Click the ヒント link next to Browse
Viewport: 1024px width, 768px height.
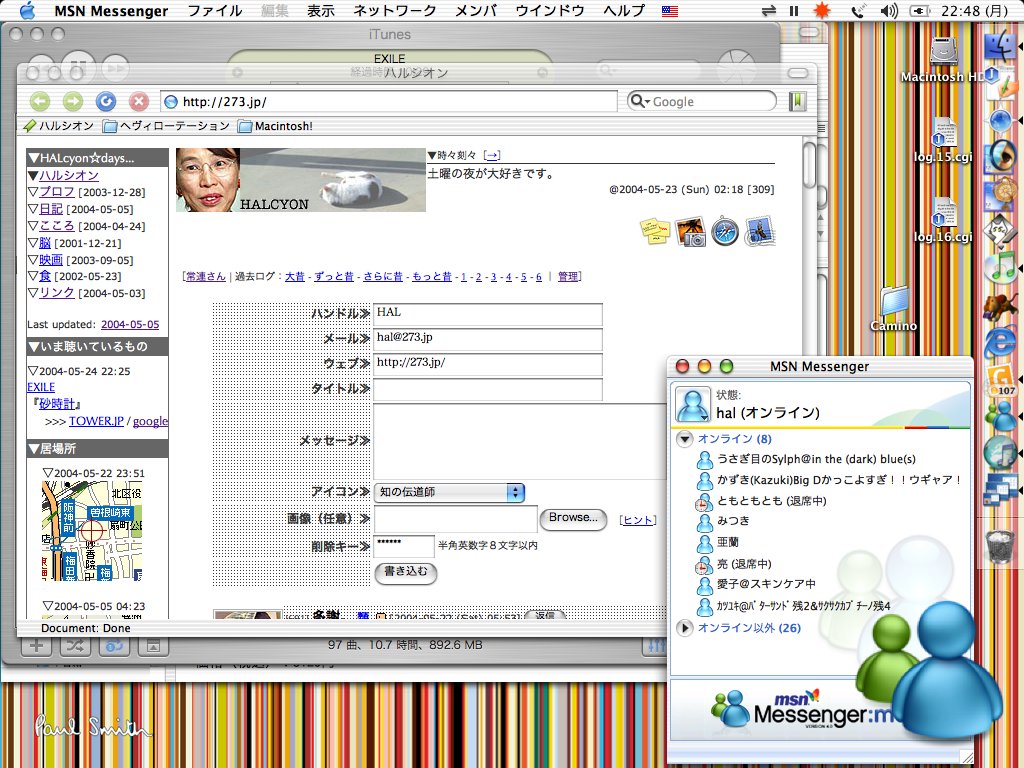click(637, 520)
